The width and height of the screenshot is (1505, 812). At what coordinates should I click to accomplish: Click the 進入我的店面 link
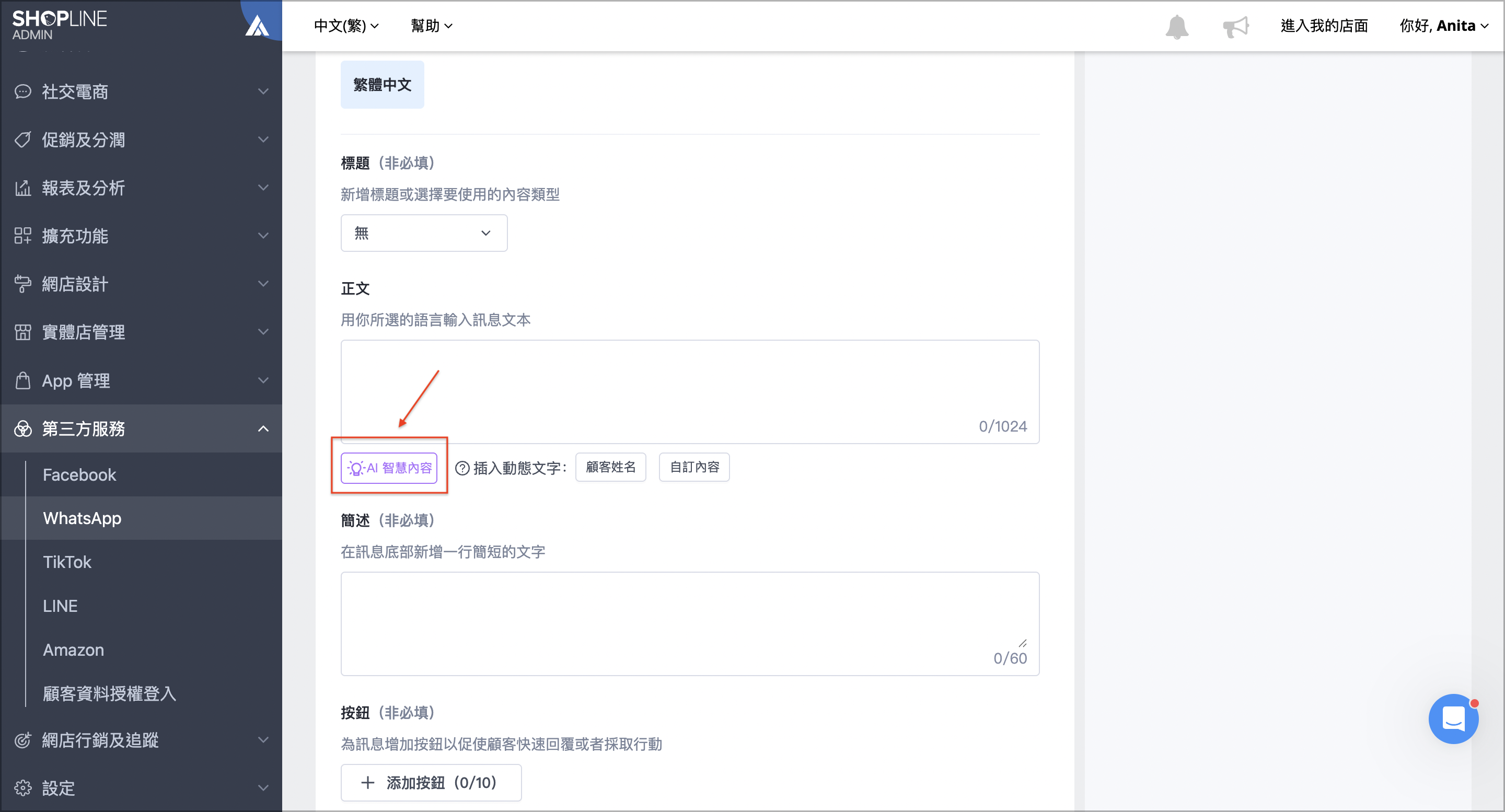click(1324, 26)
